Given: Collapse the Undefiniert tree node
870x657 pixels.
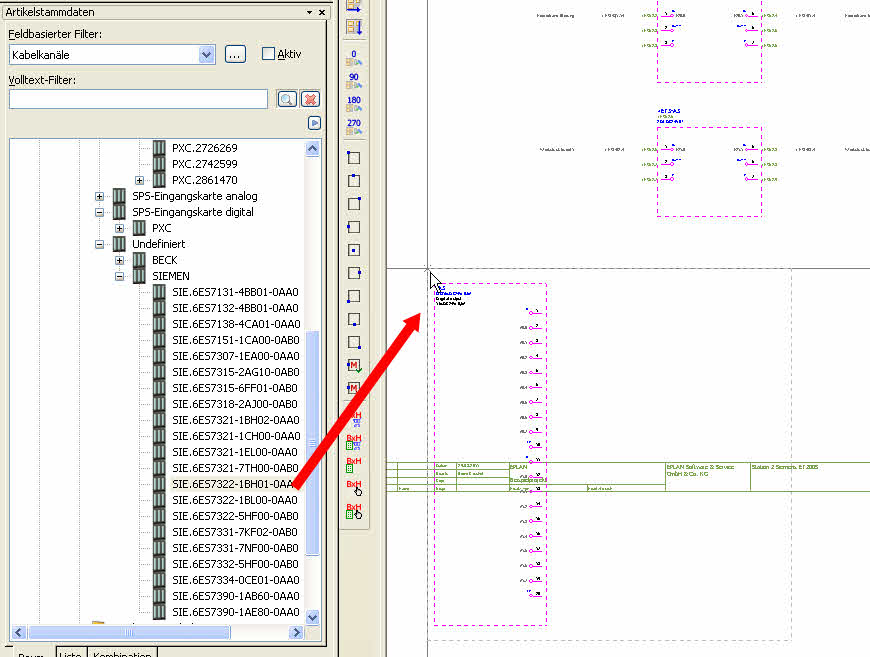Looking at the screenshot, I should [x=99, y=245].
